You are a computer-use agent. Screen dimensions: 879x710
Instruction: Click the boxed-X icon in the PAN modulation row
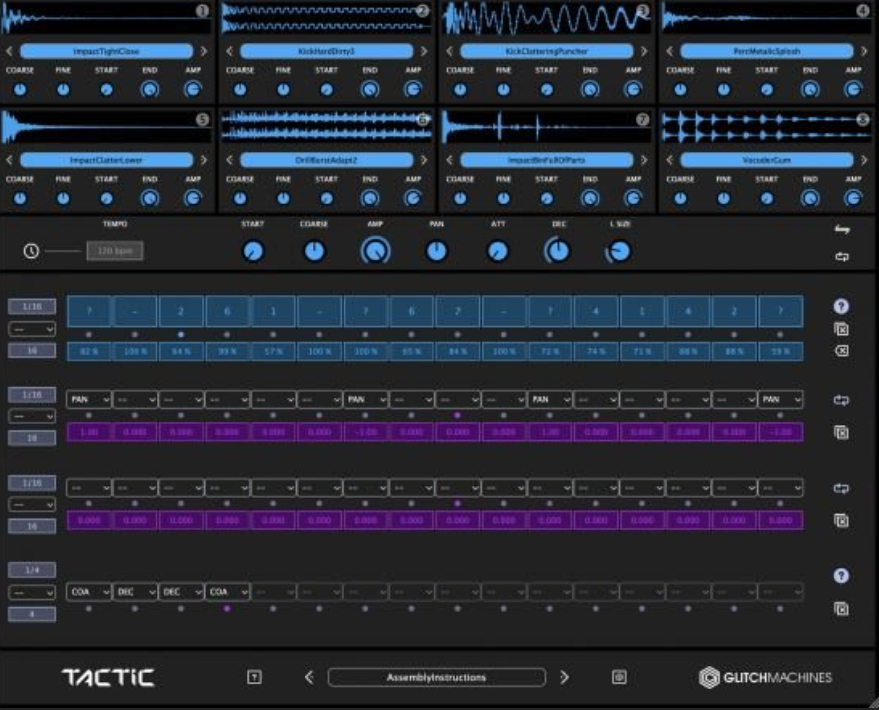(841, 432)
